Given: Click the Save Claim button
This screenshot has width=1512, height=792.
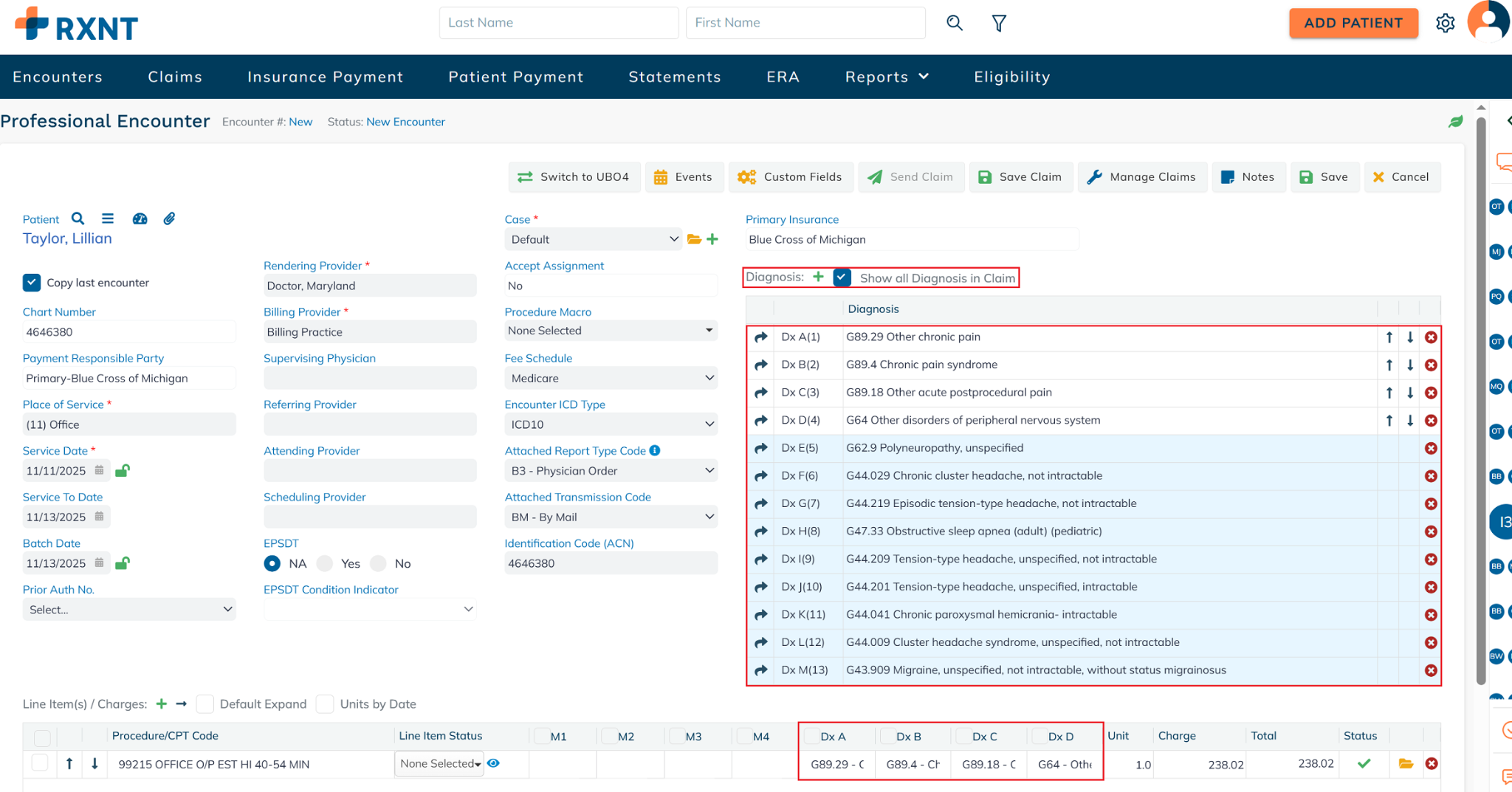Looking at the screenshot, I should 1020,177.
